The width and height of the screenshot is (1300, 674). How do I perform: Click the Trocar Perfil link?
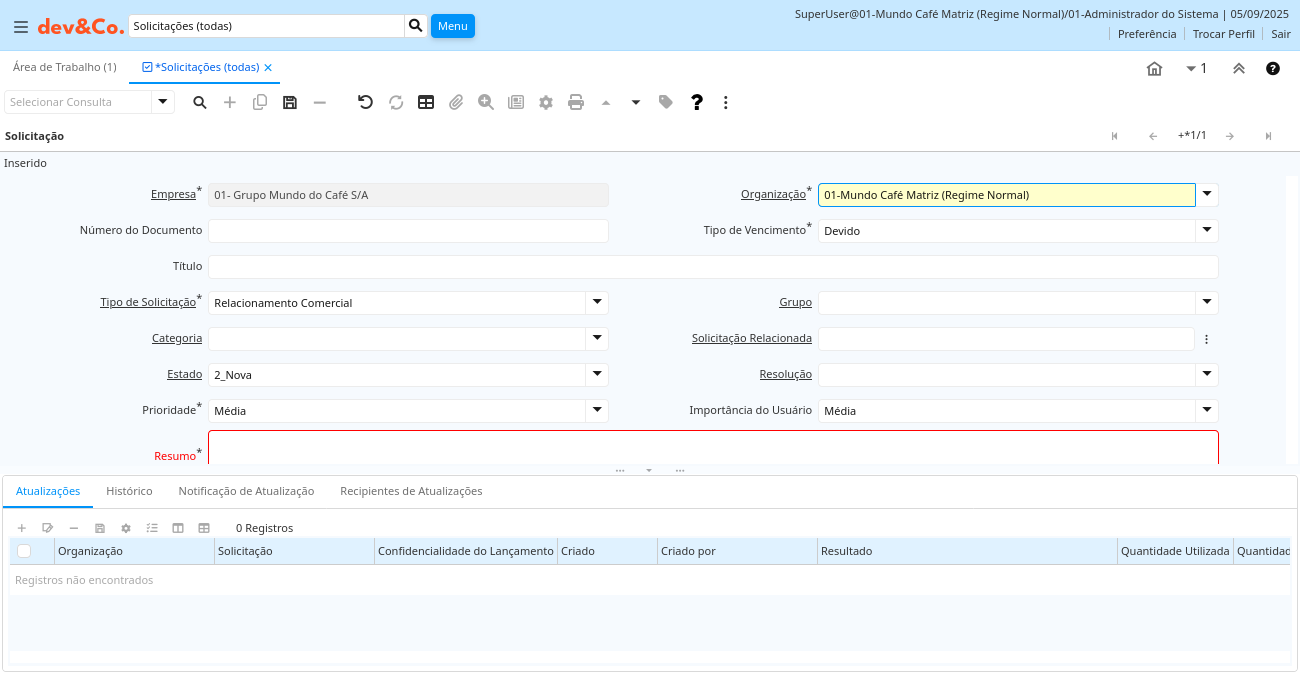point(1223,34)
